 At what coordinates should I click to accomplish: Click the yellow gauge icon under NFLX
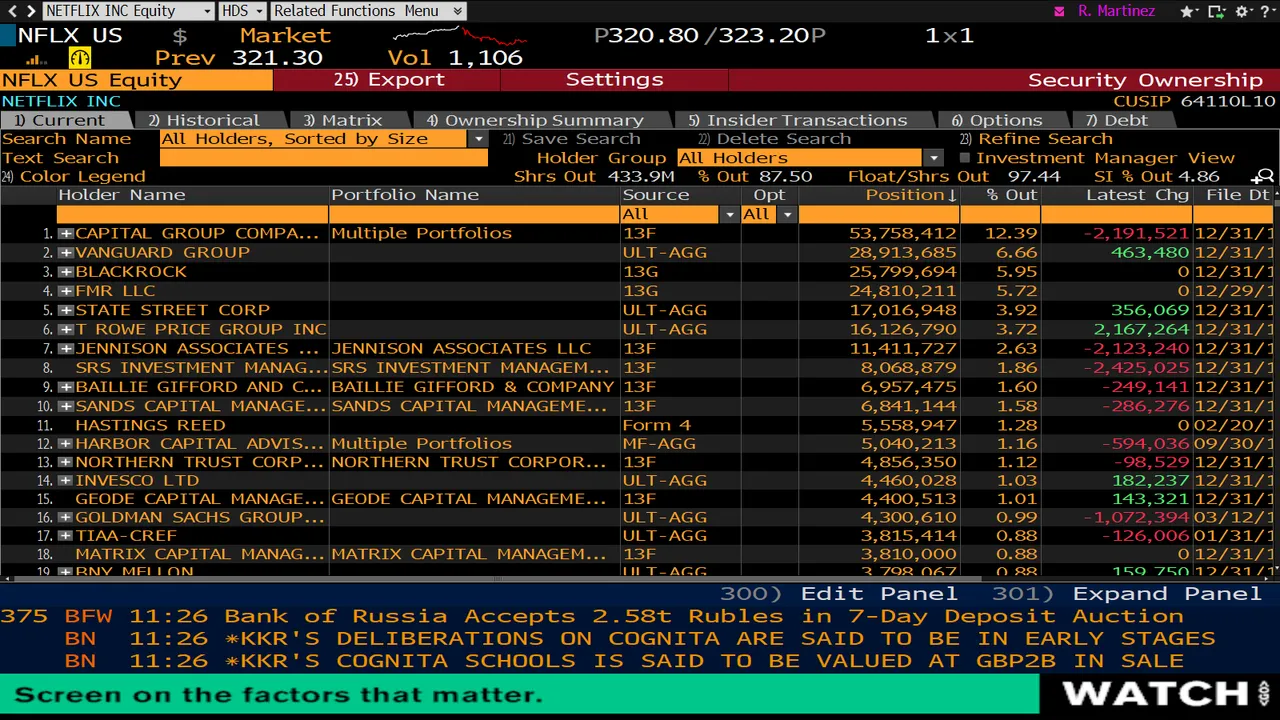coord(79,58)
